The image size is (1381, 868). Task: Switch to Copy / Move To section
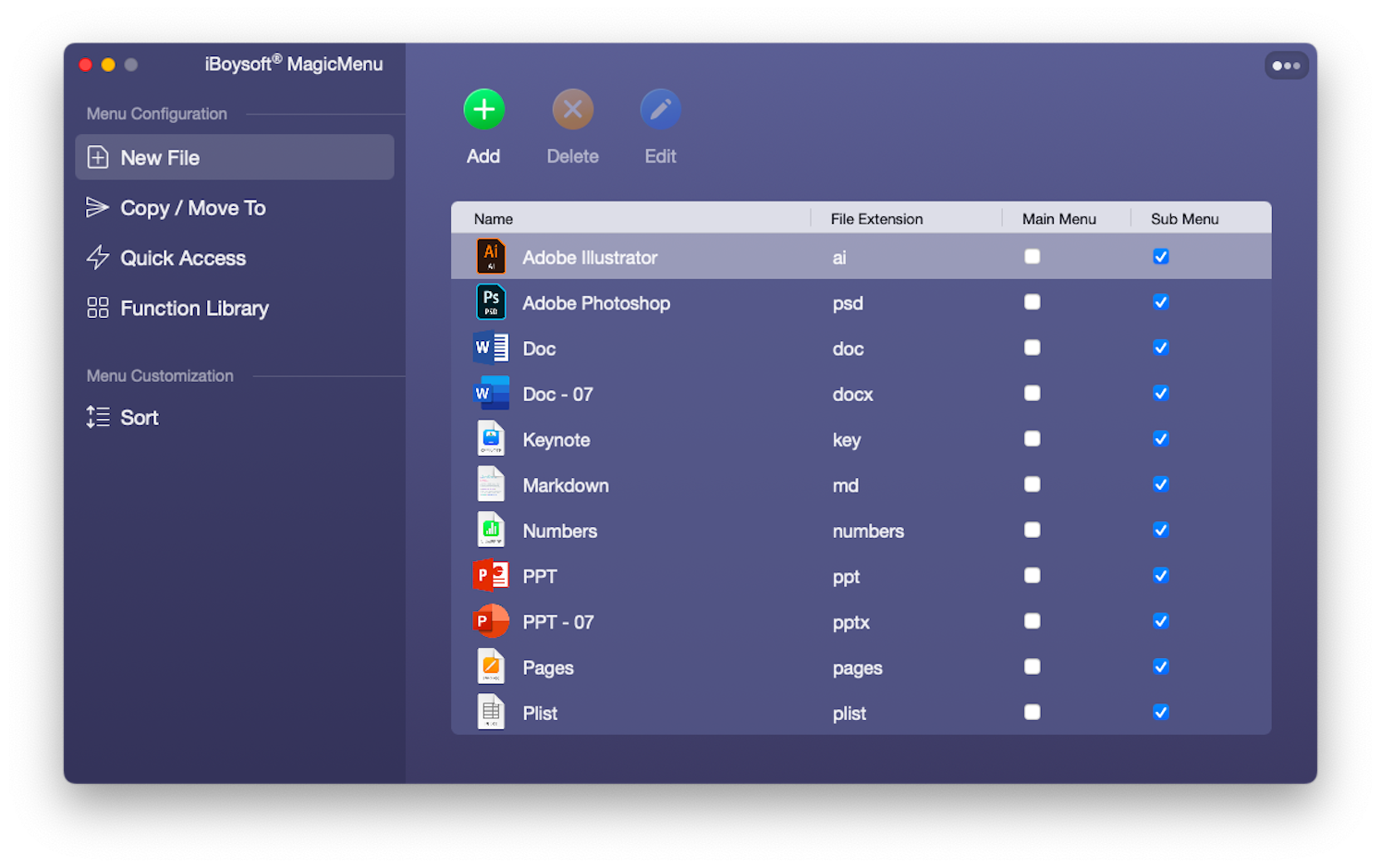(192, 207)
